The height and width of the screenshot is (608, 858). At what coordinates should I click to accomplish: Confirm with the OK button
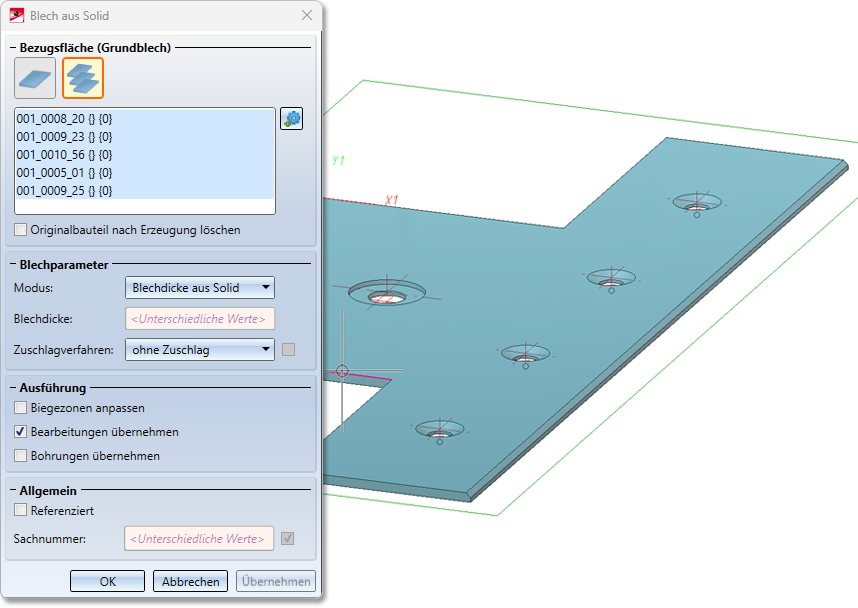pos(107,581)
